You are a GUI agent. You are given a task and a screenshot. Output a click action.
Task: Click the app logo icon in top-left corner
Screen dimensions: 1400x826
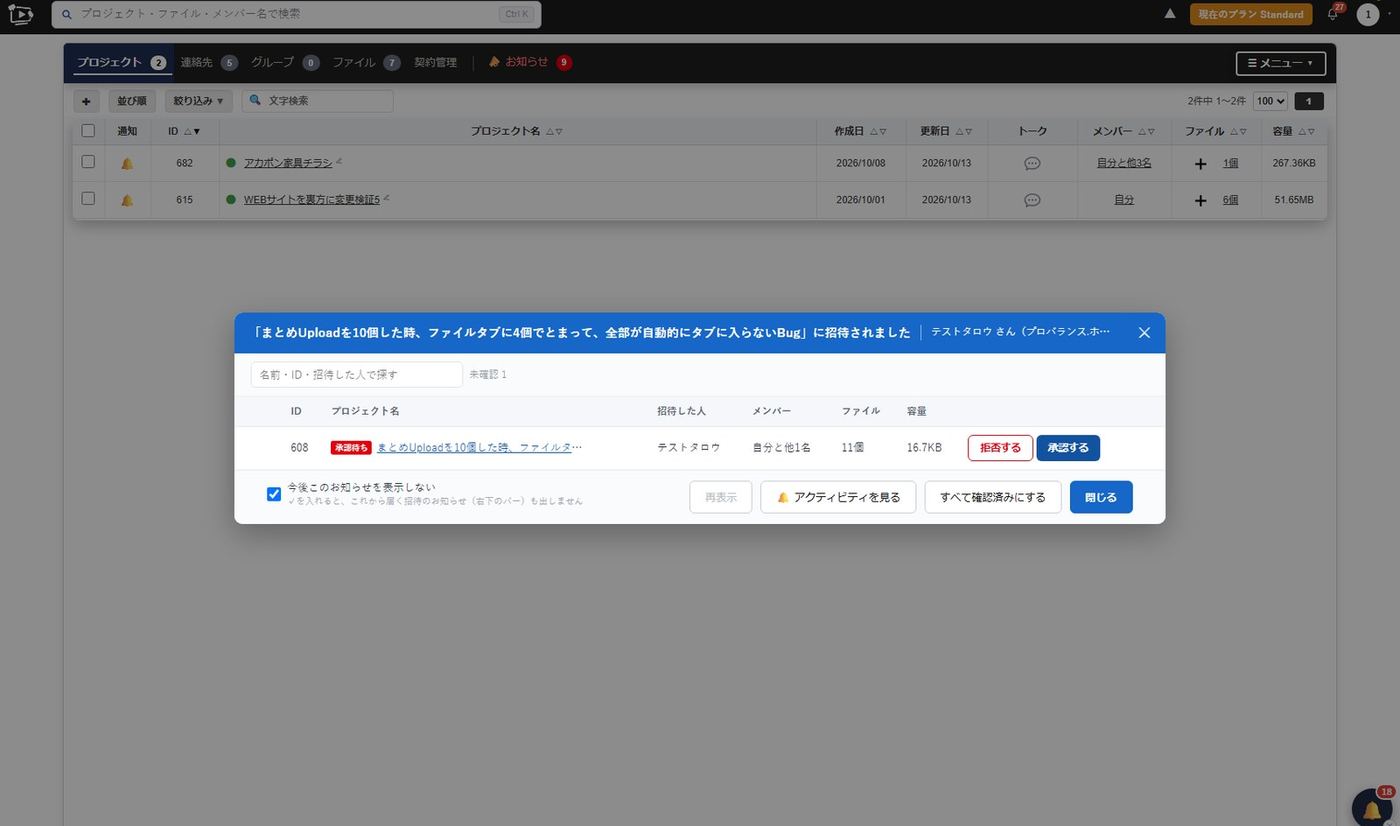(20, 14)
